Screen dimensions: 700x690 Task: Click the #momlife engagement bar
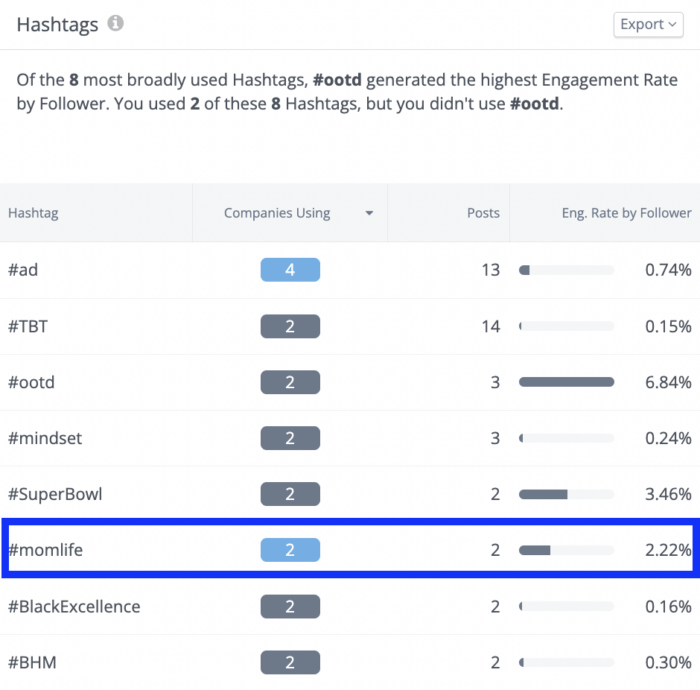click(x=566, y=550)
